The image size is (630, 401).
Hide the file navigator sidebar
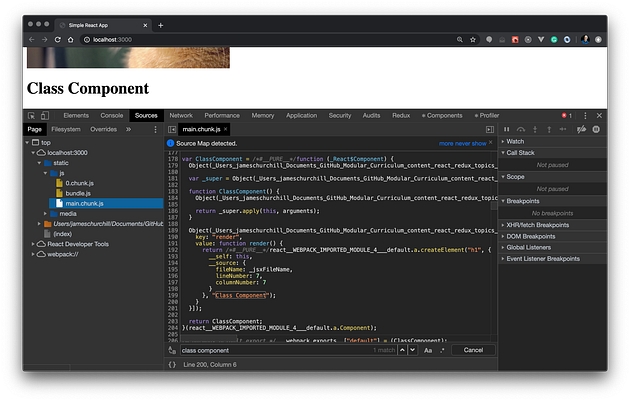[x=172, y=129]
